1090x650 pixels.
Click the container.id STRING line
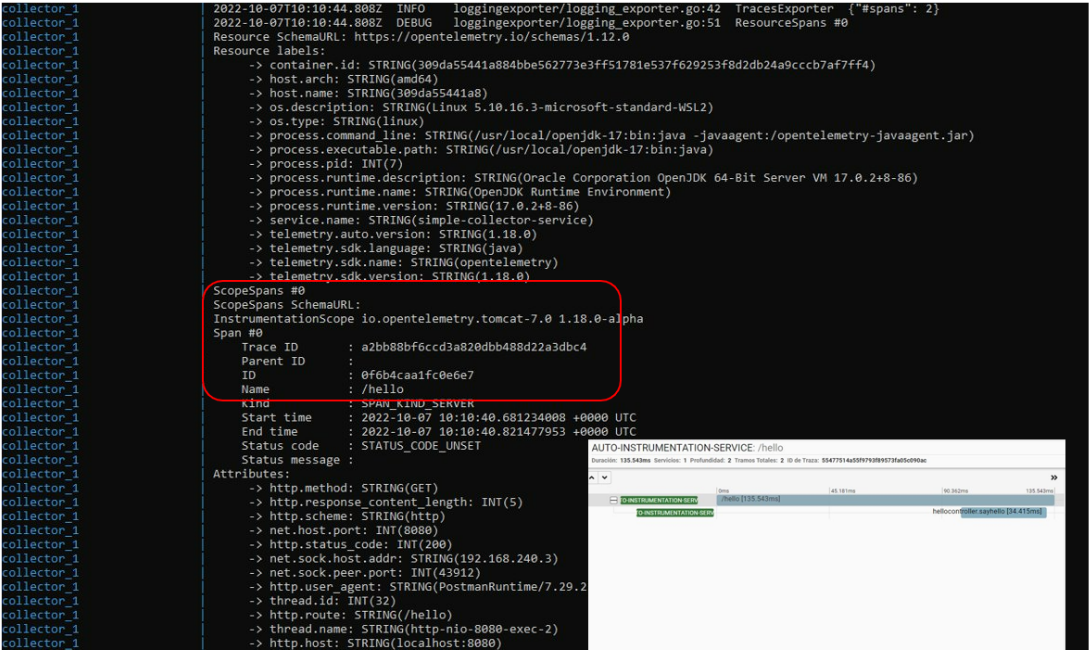pos(562,65)
